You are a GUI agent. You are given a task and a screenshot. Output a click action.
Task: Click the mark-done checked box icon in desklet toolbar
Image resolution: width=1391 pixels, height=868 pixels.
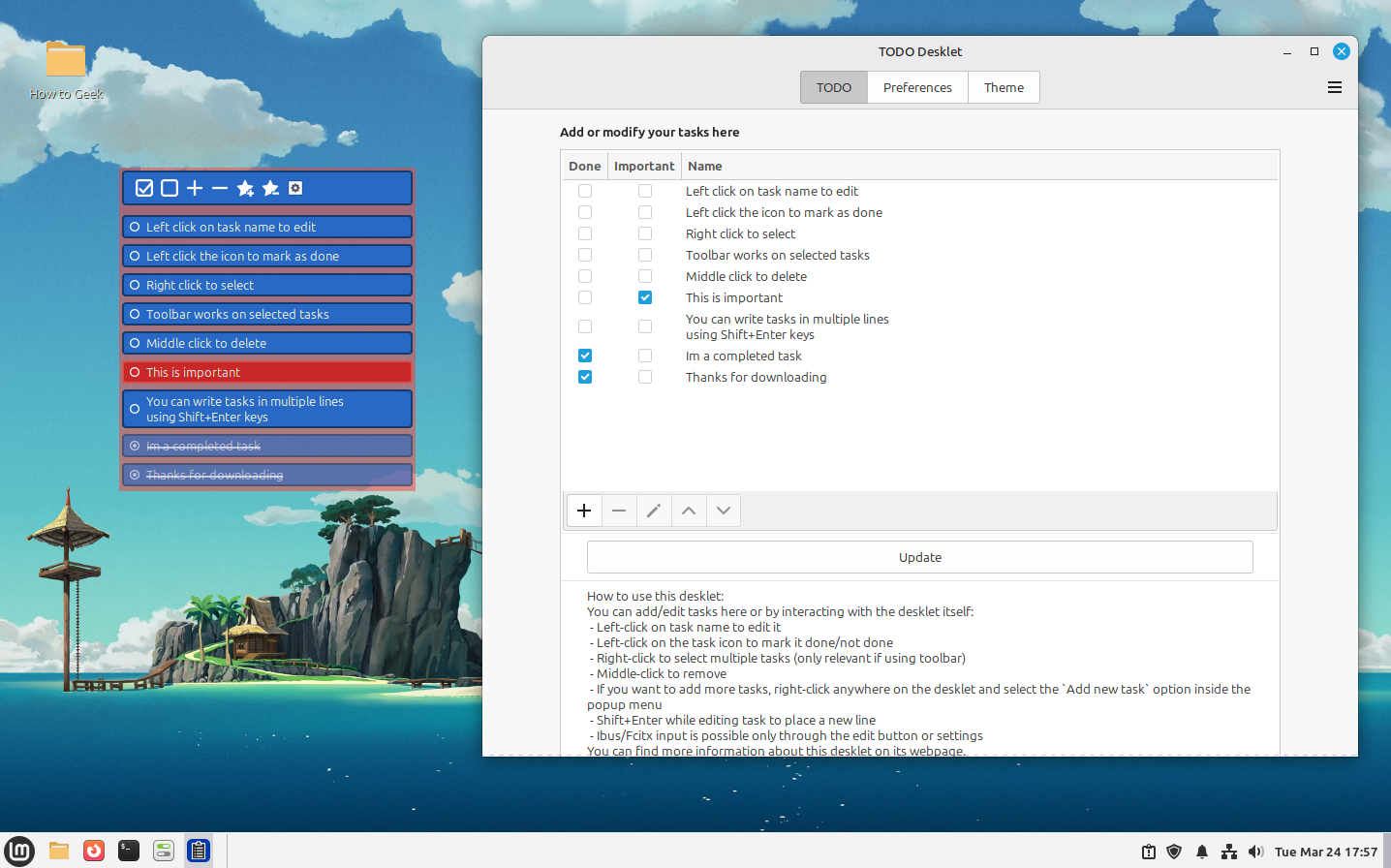click(x=144, y=188)
